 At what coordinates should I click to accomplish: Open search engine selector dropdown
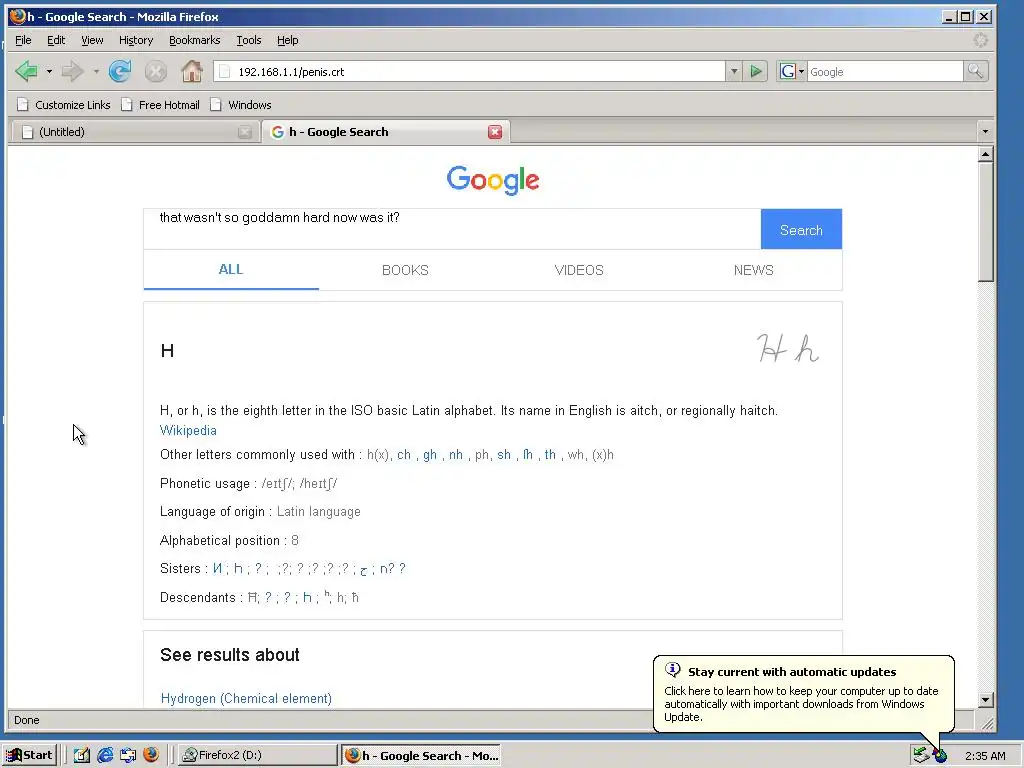point(801,72)
